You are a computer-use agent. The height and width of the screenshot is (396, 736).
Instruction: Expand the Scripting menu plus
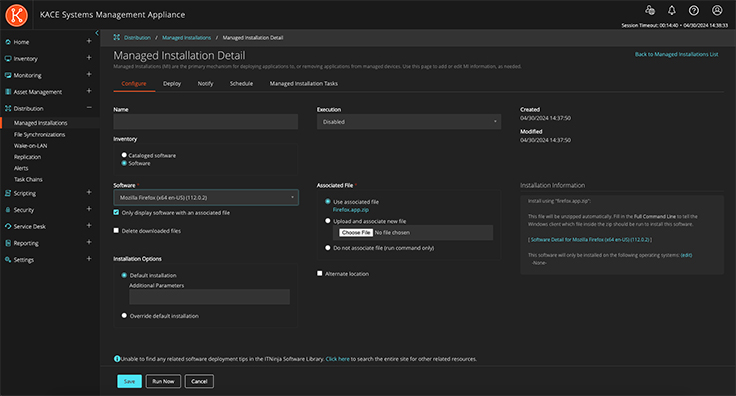tap(89, 192)
